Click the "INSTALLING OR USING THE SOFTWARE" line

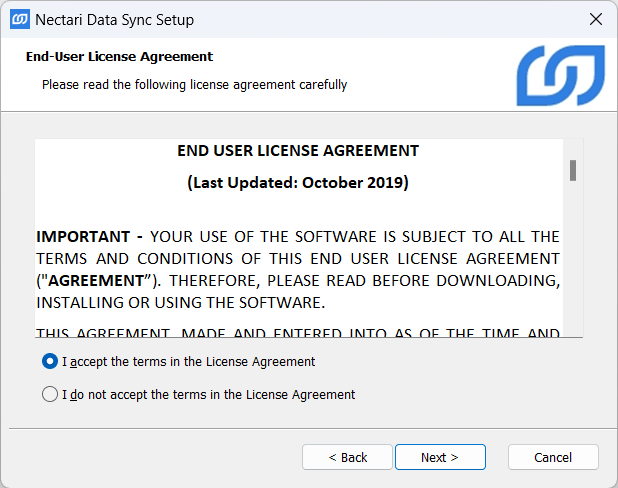pyautogui.click(x=180, y=302)
